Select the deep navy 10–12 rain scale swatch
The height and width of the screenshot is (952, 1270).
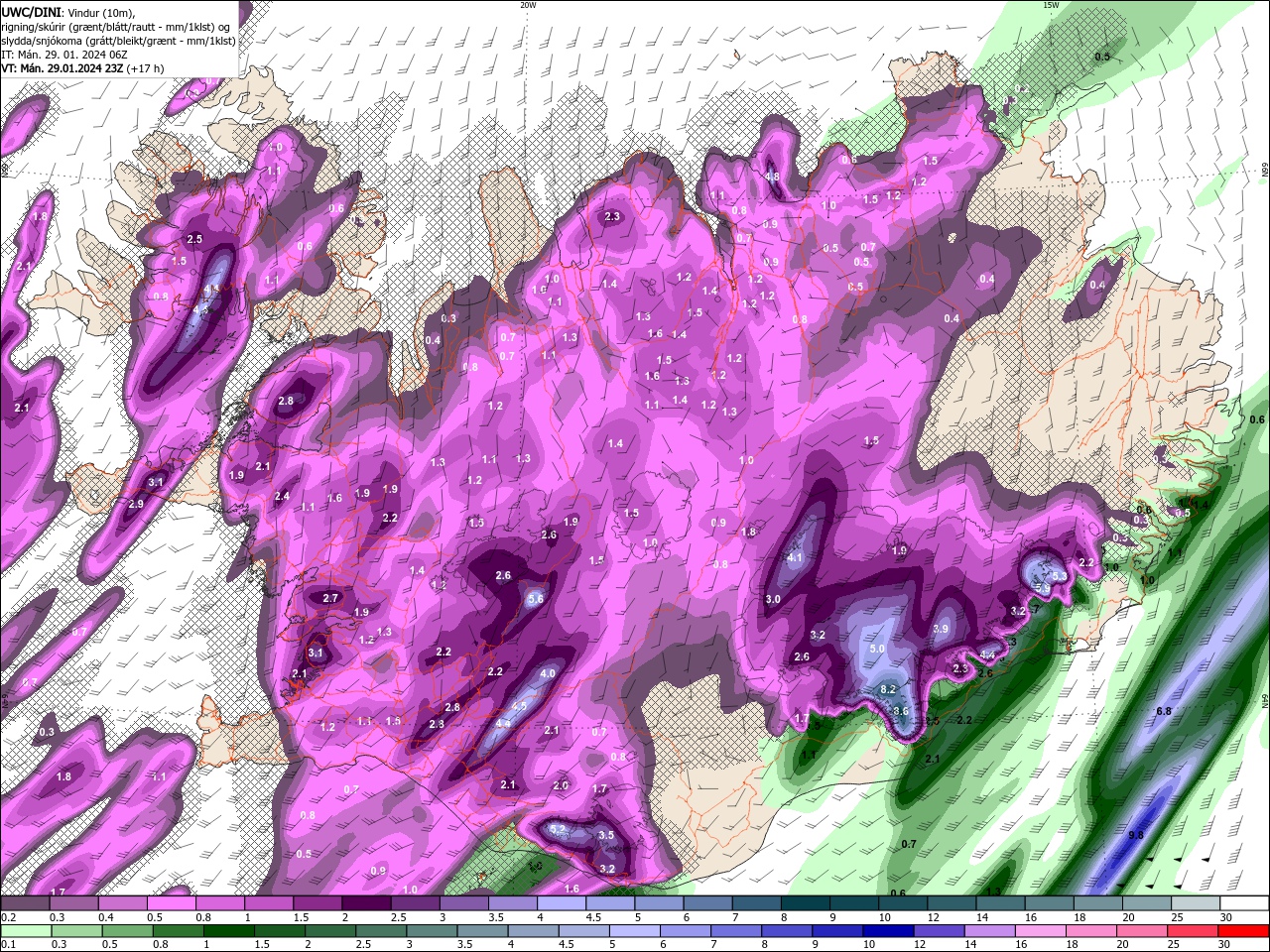pos(888,931)
